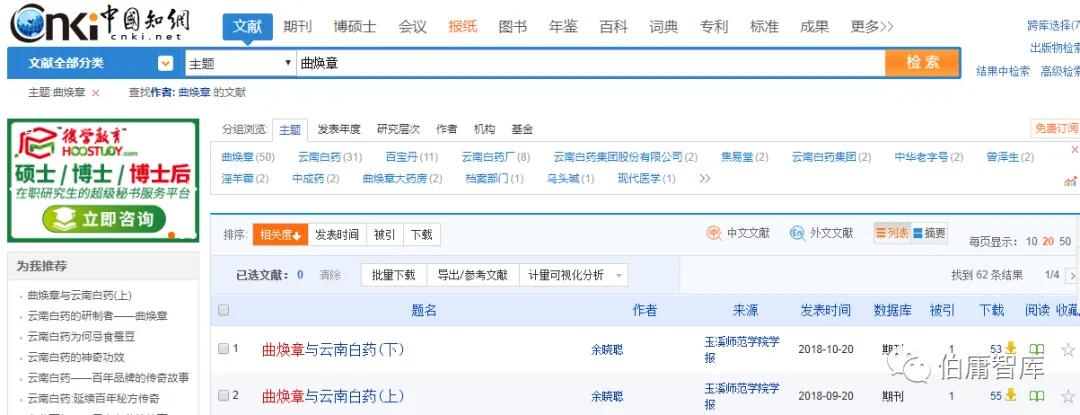Switch to 摘要 abstract view
Screen dimensions: 1080x415
(x=929, y=233)
